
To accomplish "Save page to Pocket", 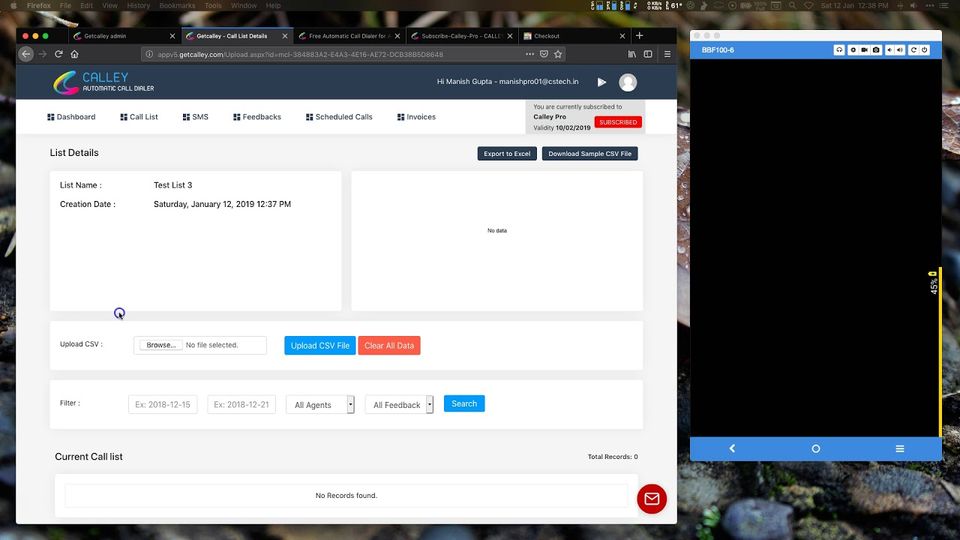I will coord(544,54).
